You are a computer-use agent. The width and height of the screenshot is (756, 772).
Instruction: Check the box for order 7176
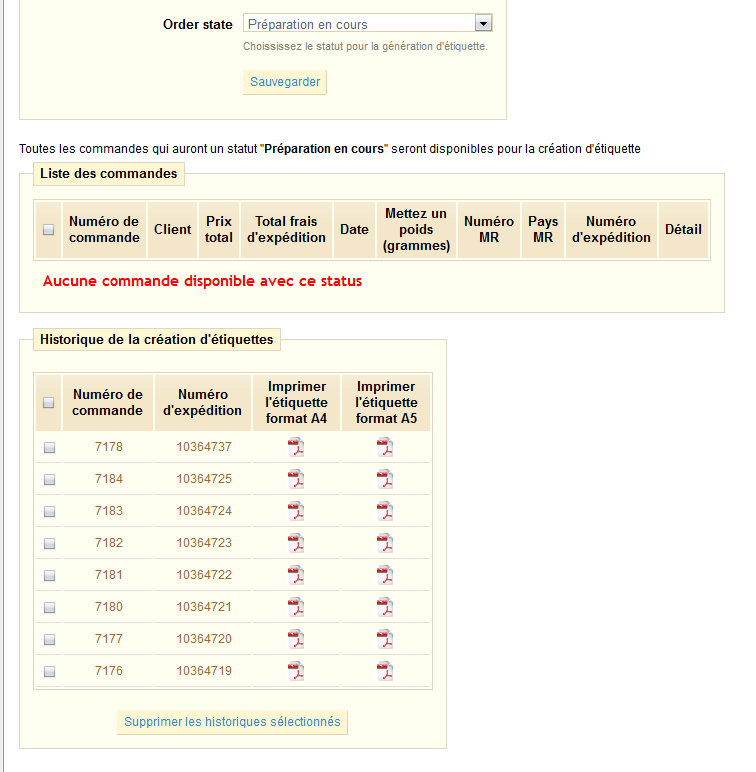click(x=49, y=672)
